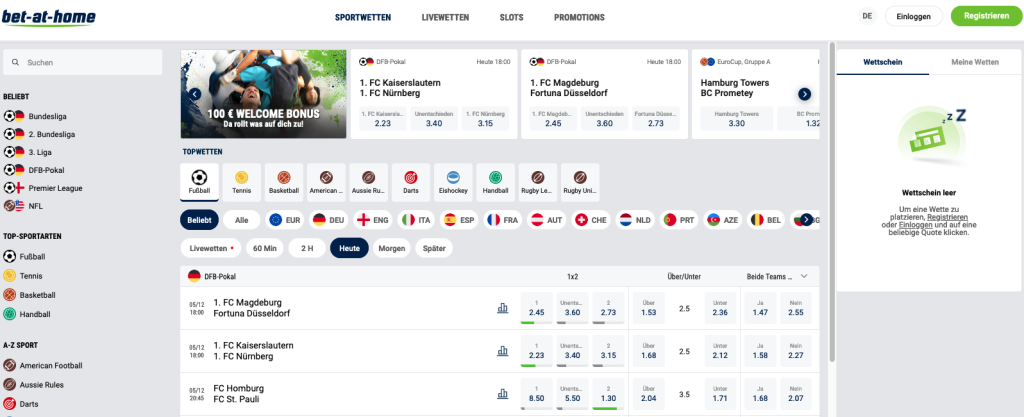Open Aussie Rules in A-Z Sport list
1024x417 pixels.
[33, 384]
